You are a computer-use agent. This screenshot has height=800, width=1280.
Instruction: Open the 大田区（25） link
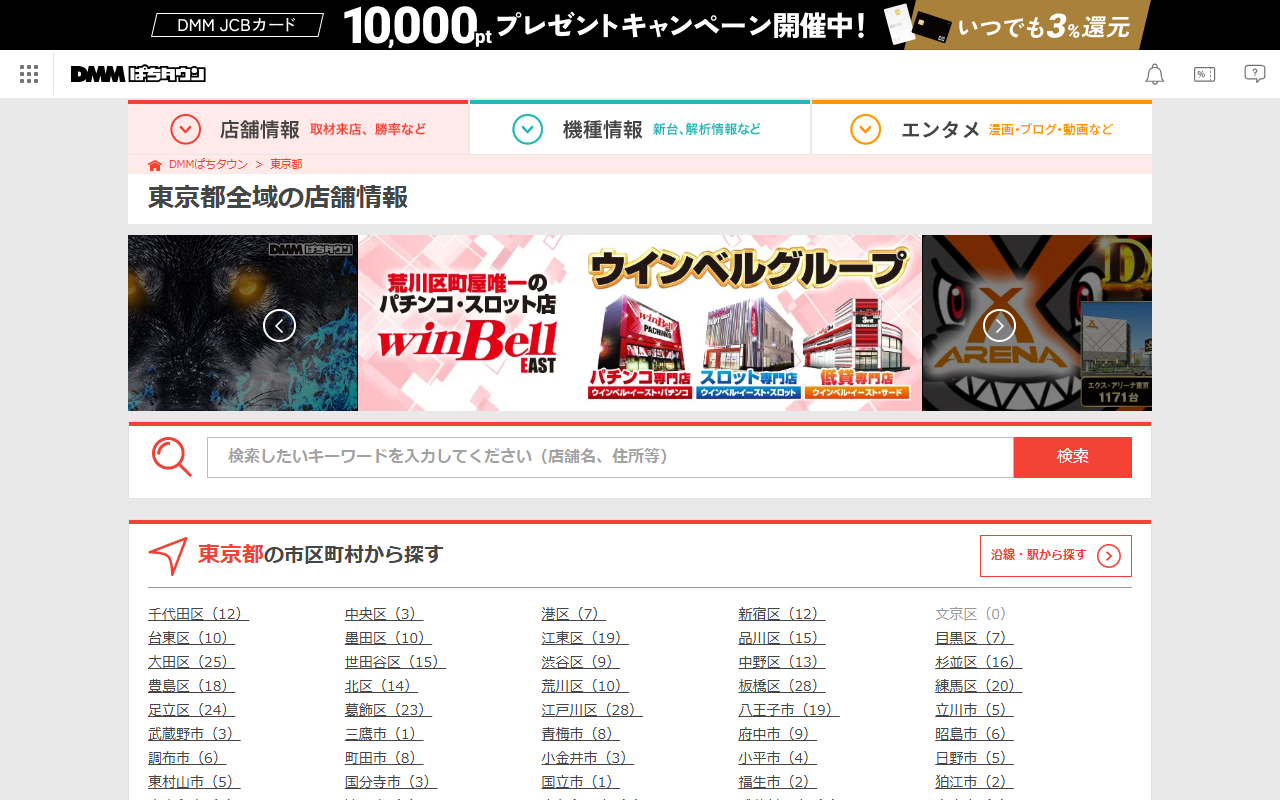[x=192, y=662]
